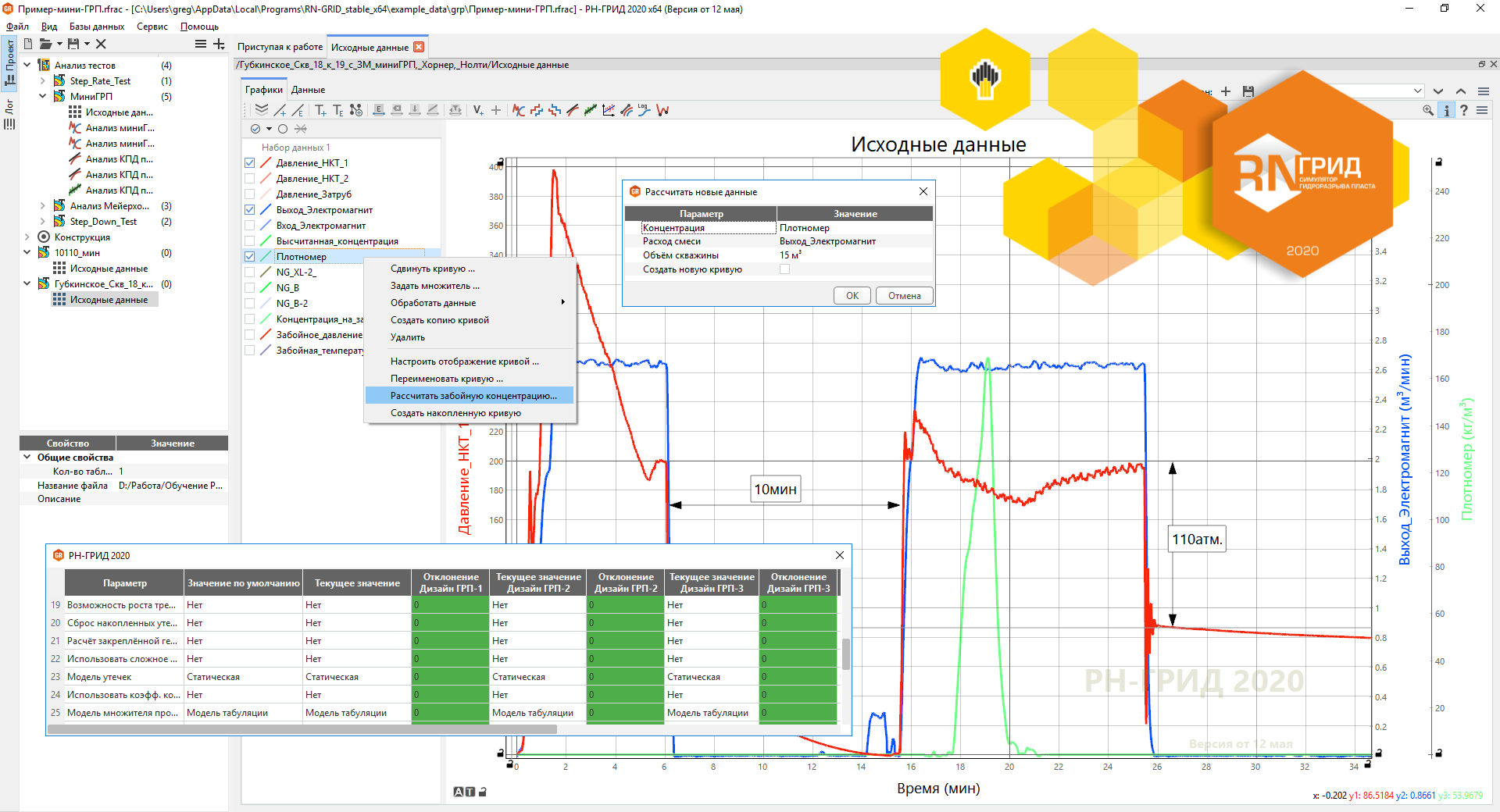1500x812 pixels.
Task: Open the Сервис menu
Action: (x=152, y=27)
